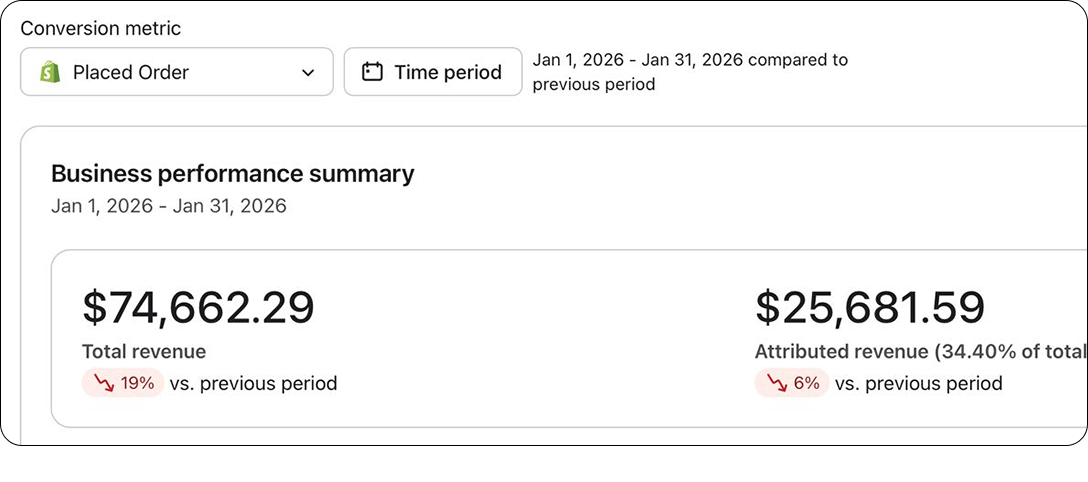Click 'vs. previous period' under Attributed revenue

tap(919, 384)
